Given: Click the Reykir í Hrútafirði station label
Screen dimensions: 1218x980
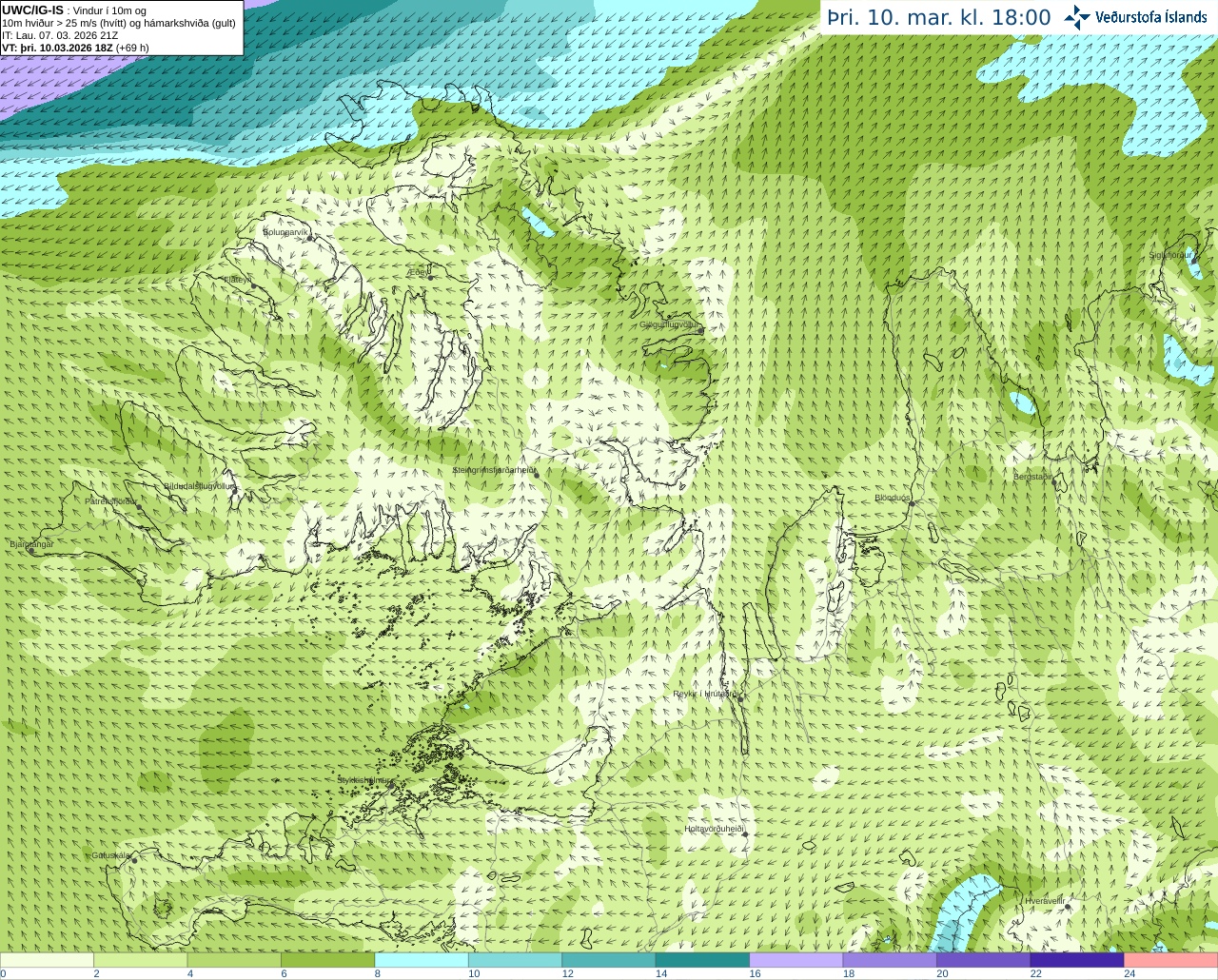Looking at the screenshot, I should coord(705,694).
